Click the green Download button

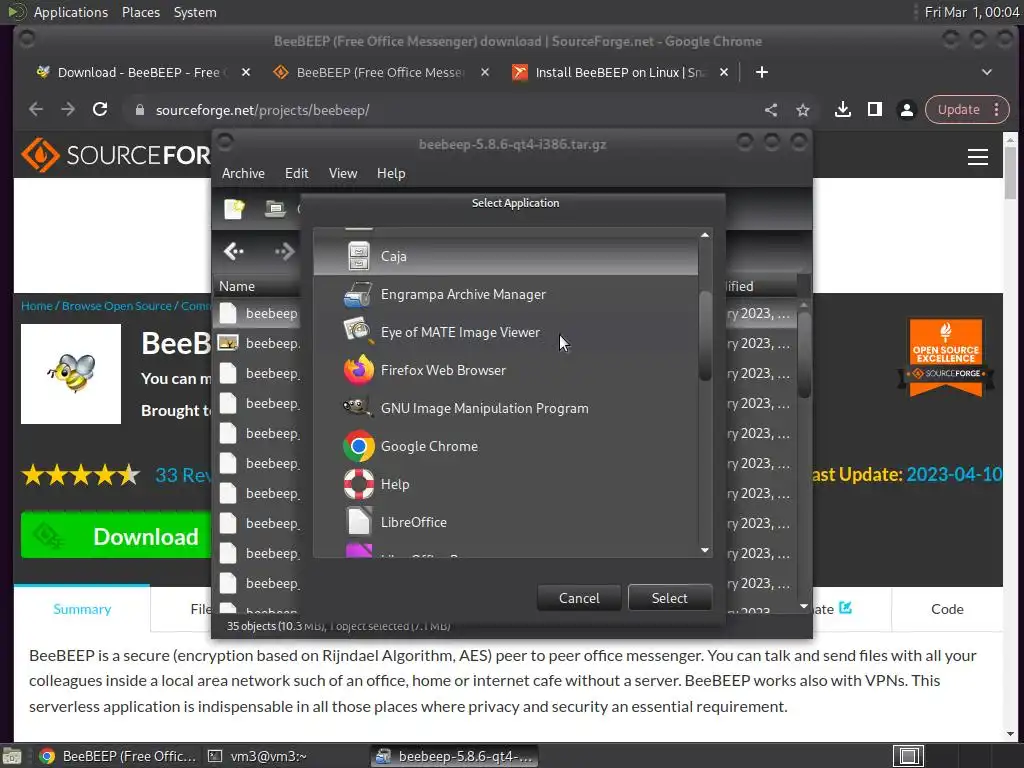point(116,536)
